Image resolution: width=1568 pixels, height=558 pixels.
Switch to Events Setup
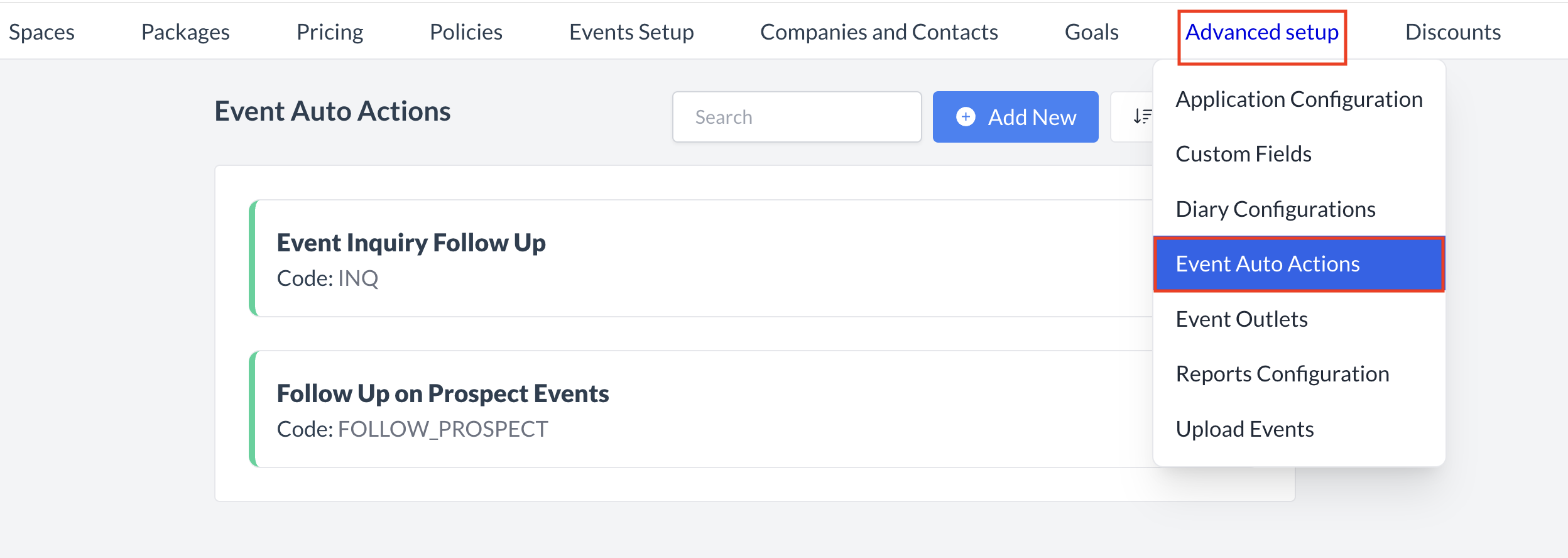click(x=631, y=31)
